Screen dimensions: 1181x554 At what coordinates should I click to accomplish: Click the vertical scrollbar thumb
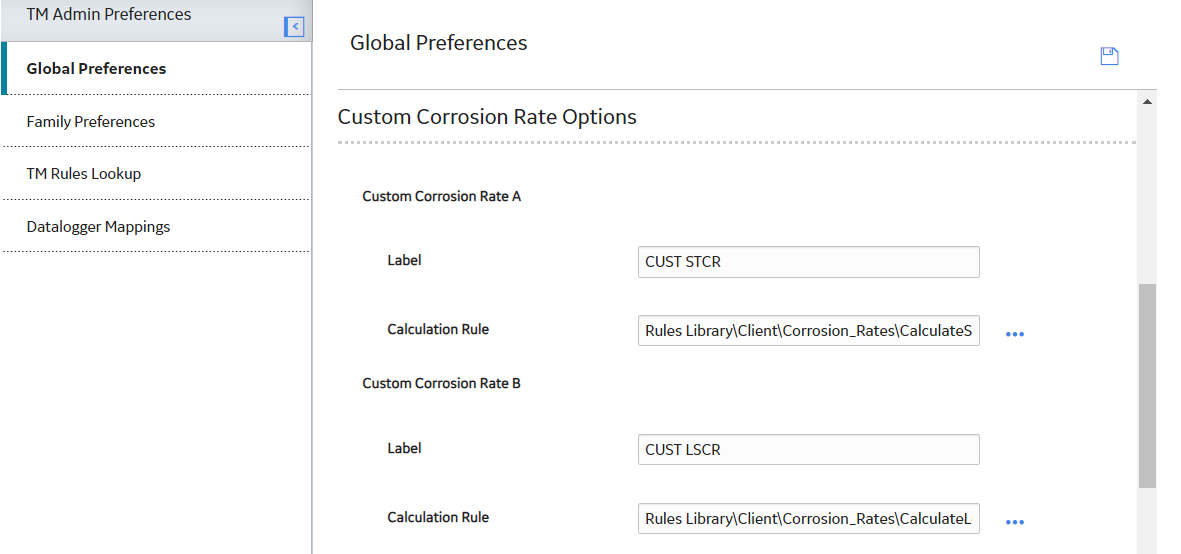click(x=1147, y=386)
